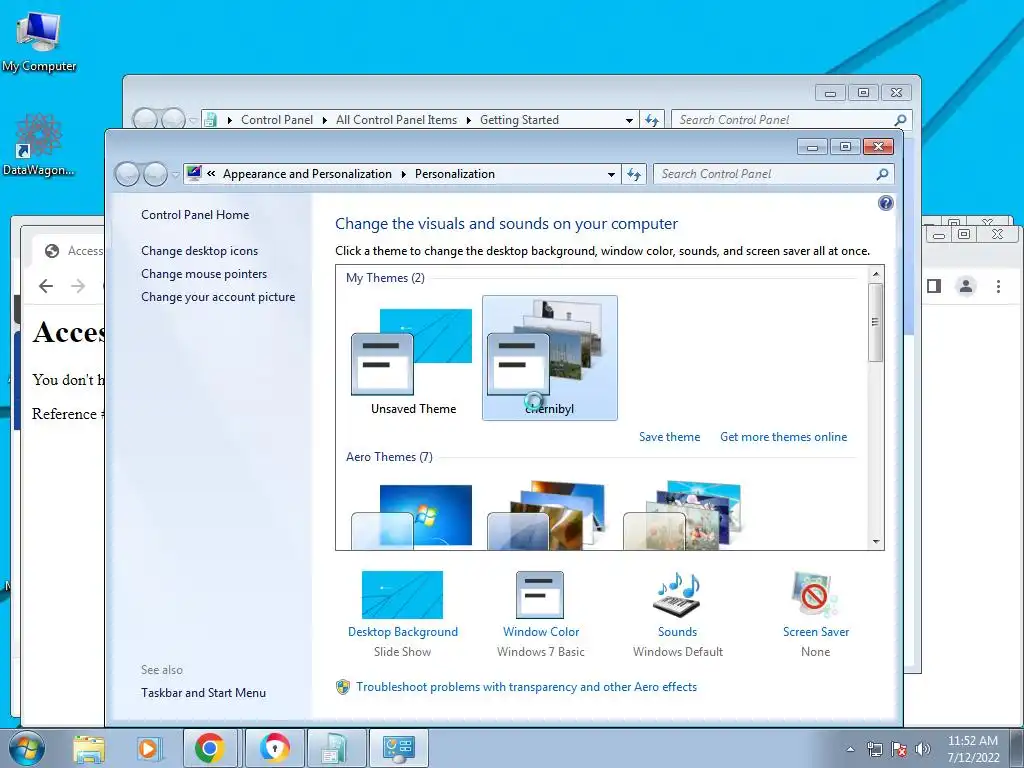Viewport: 1024px width, 768px height.
Task: Refresh the Personalization window address bar
Action: tap(634, 174)
